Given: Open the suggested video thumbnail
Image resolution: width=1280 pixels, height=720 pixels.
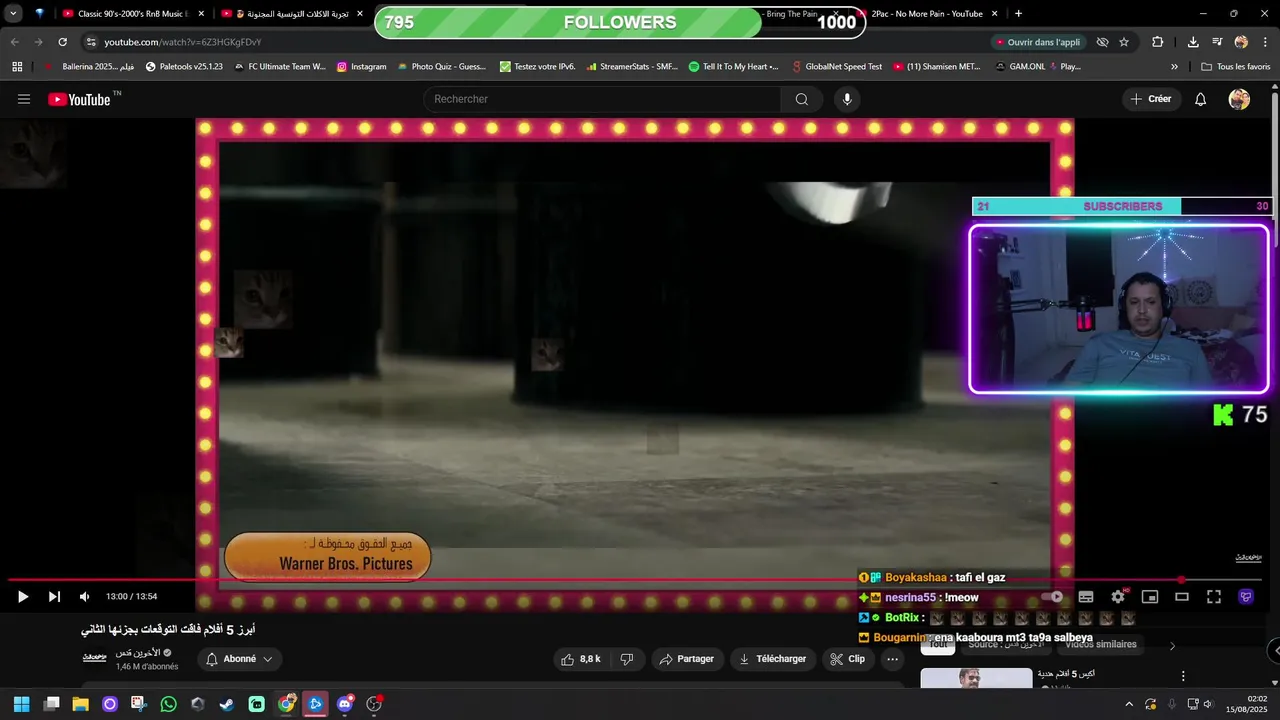Looking at the screenshot, I should (976, 679).
